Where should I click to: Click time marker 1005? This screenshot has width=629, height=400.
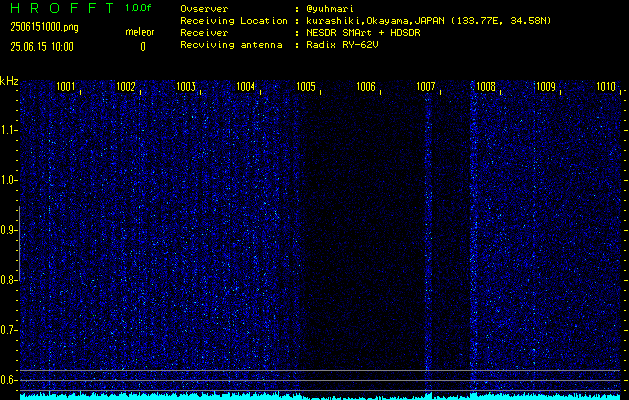click(x=306, y=86)
